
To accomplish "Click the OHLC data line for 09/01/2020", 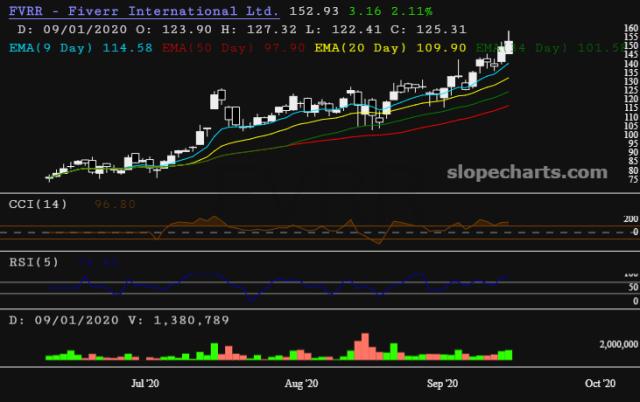I will tap(242, 29).
